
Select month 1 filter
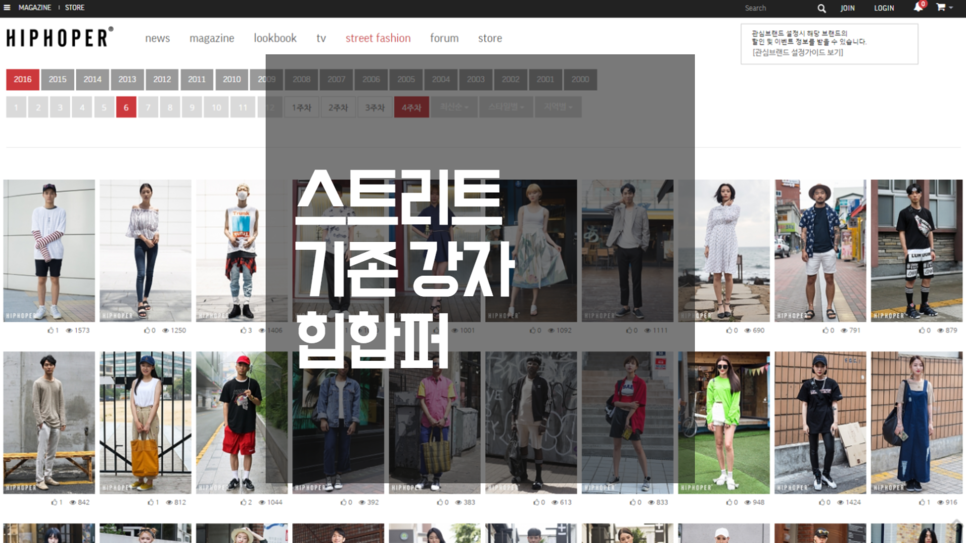click(16, 107)
